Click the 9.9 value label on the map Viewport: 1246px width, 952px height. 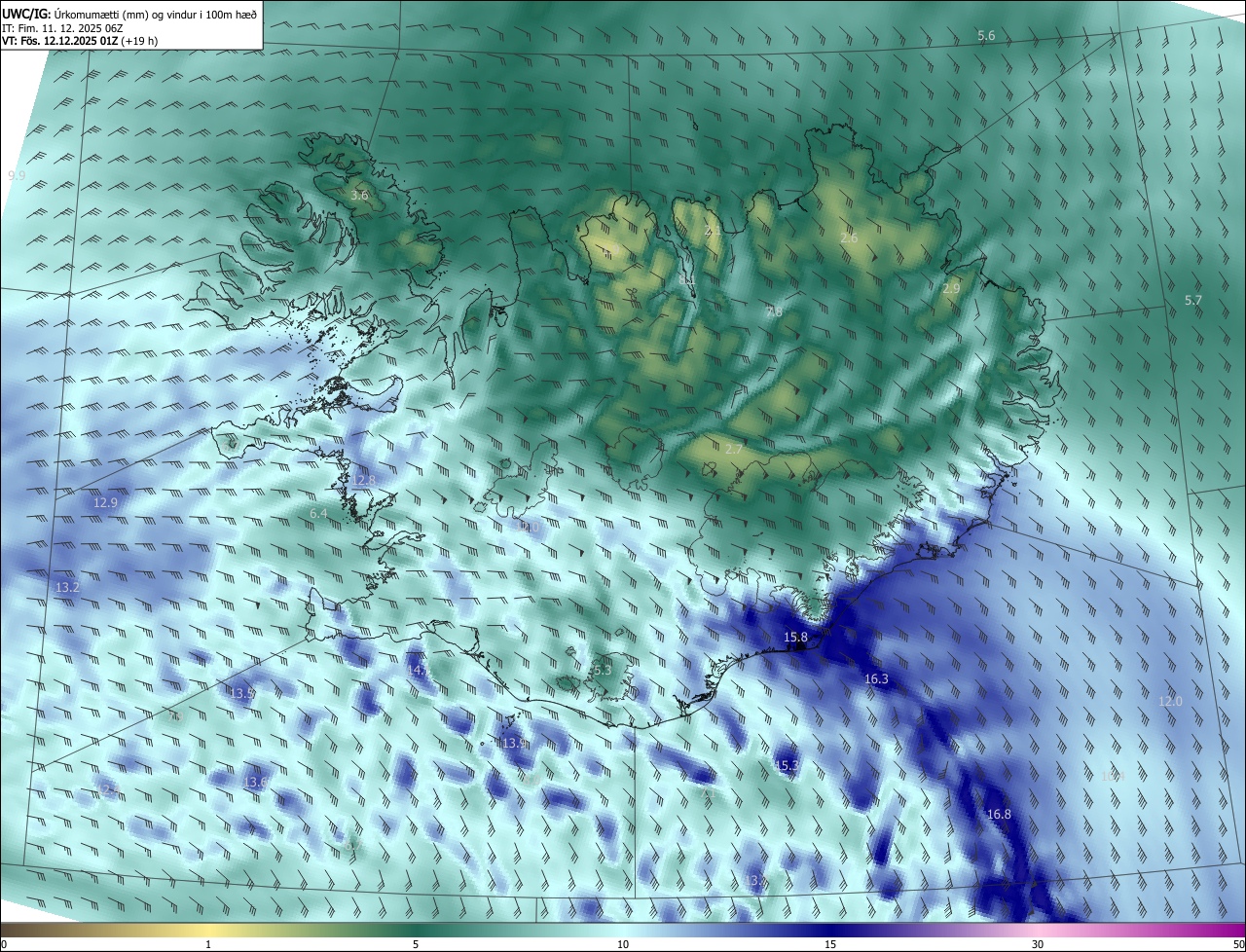click(x=17, y=175)
